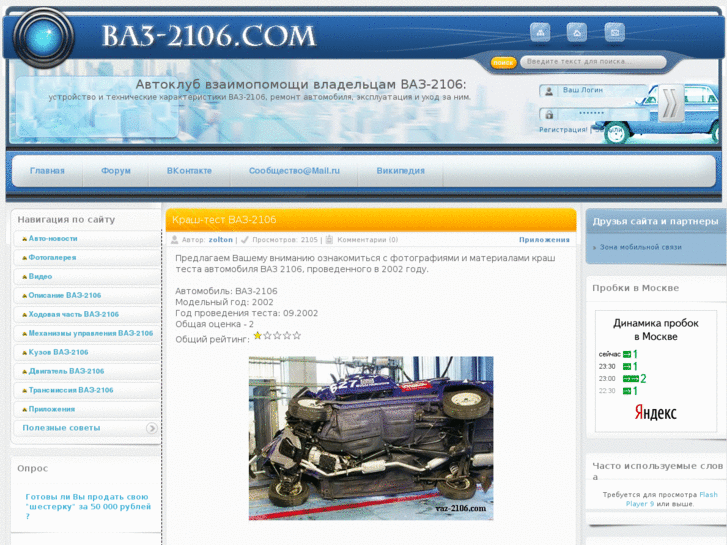Open the Полезные советы section

61,428
